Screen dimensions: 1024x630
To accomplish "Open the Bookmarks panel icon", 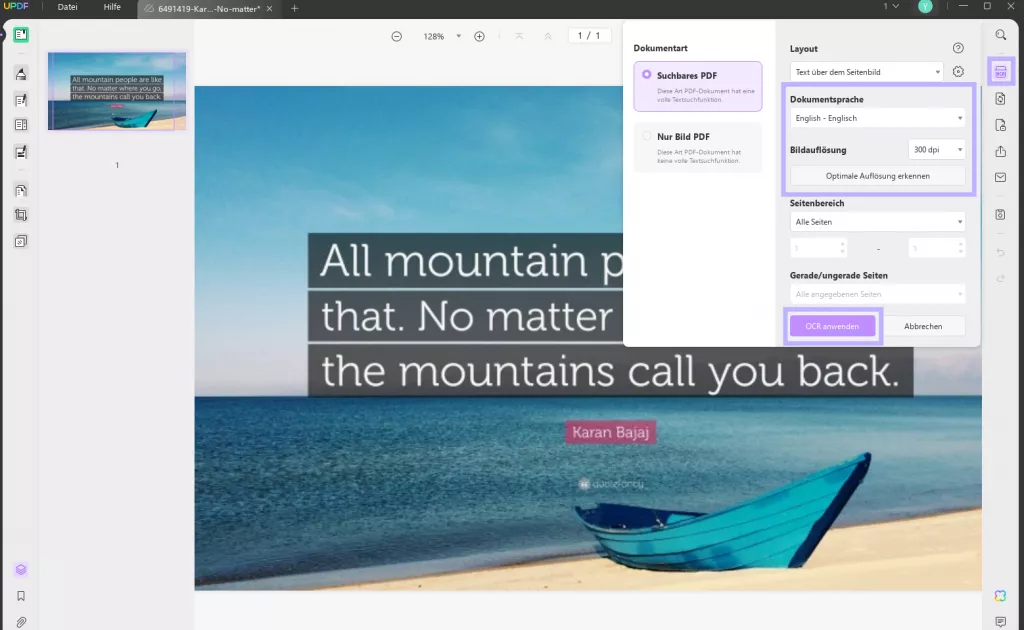I will pyautogui.click(x=21, y=596).
